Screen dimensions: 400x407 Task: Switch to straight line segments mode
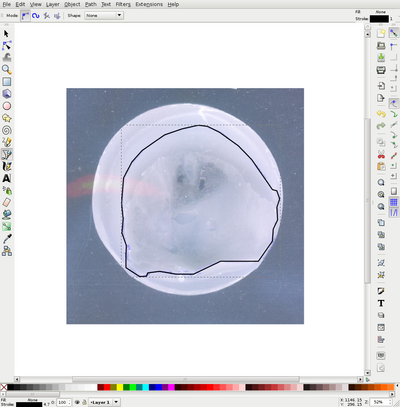point(47,16)
